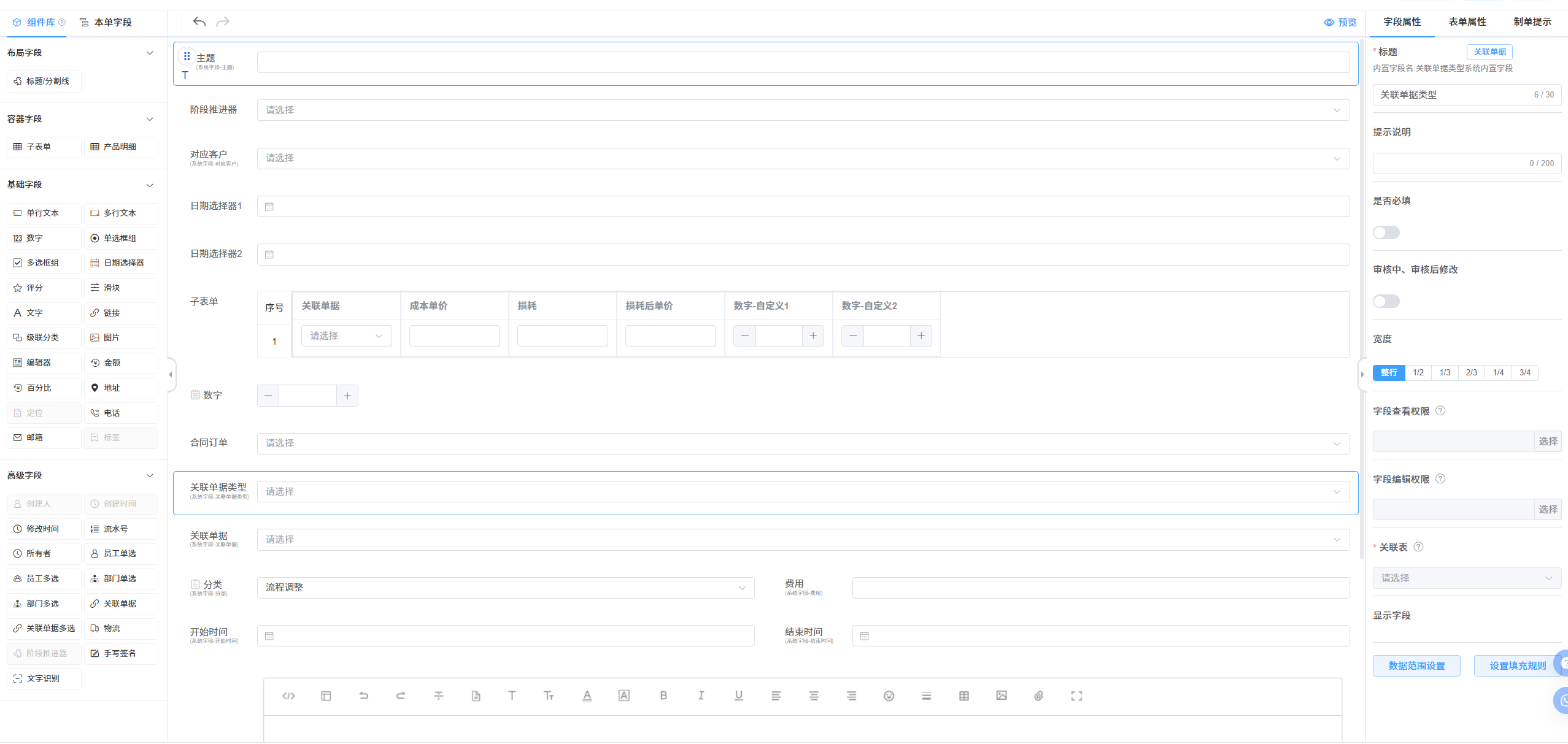Click the italic icon in editor toolbar

tap(701, 696)
